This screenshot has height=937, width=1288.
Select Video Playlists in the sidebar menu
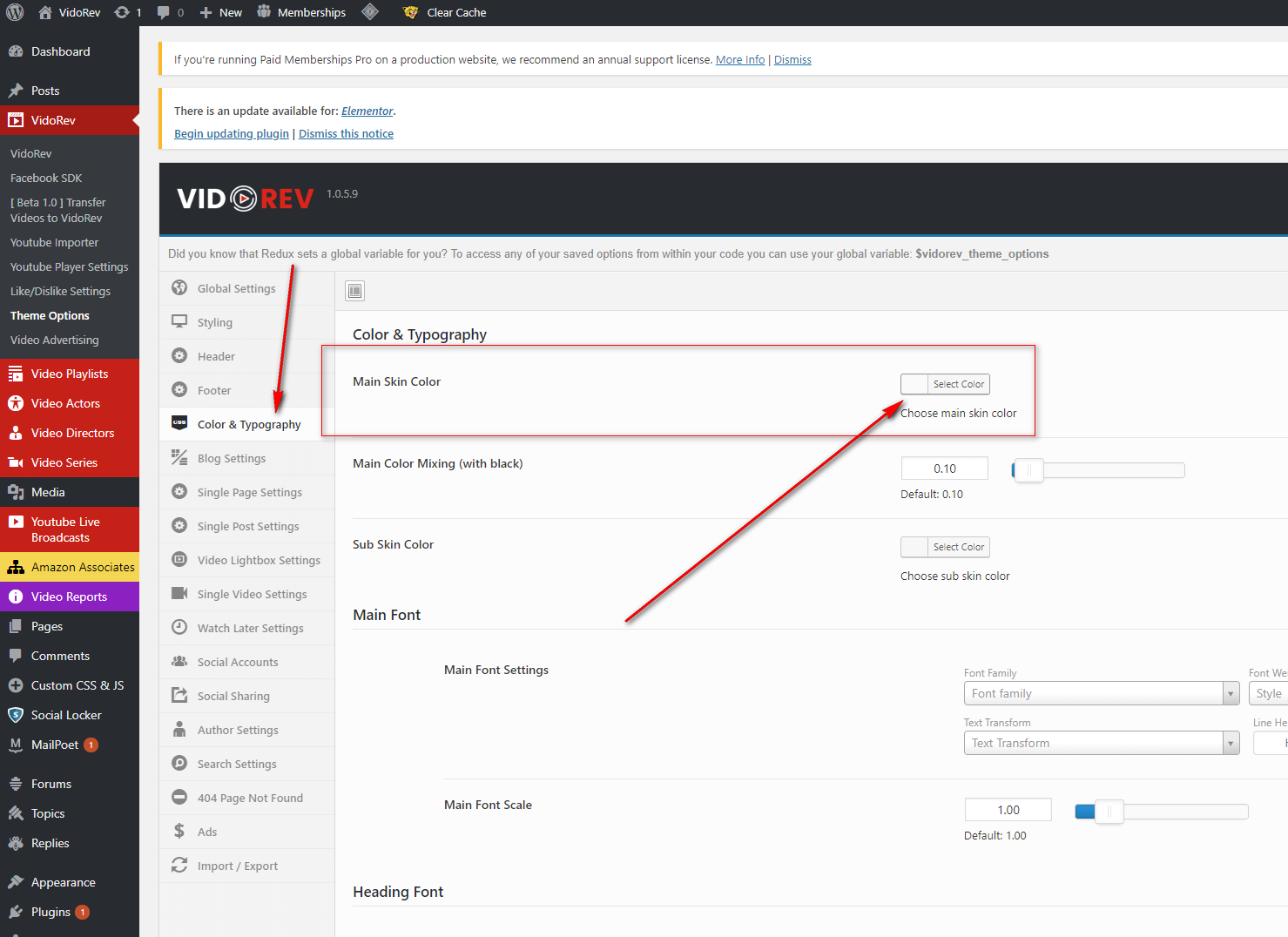click(70, 374)
